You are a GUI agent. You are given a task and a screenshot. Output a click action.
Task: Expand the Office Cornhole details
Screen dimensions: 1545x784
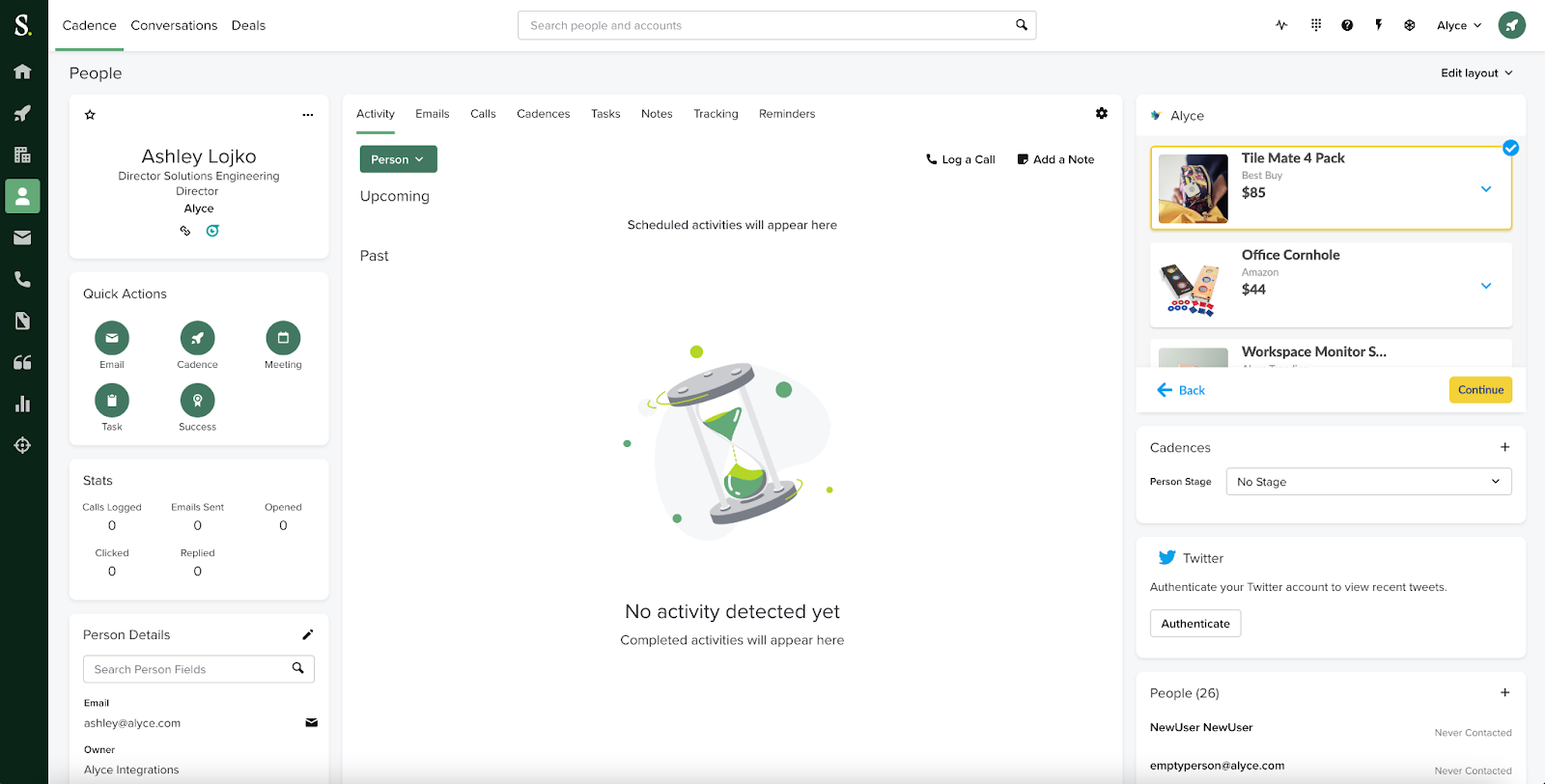(x=1486, y=286)
